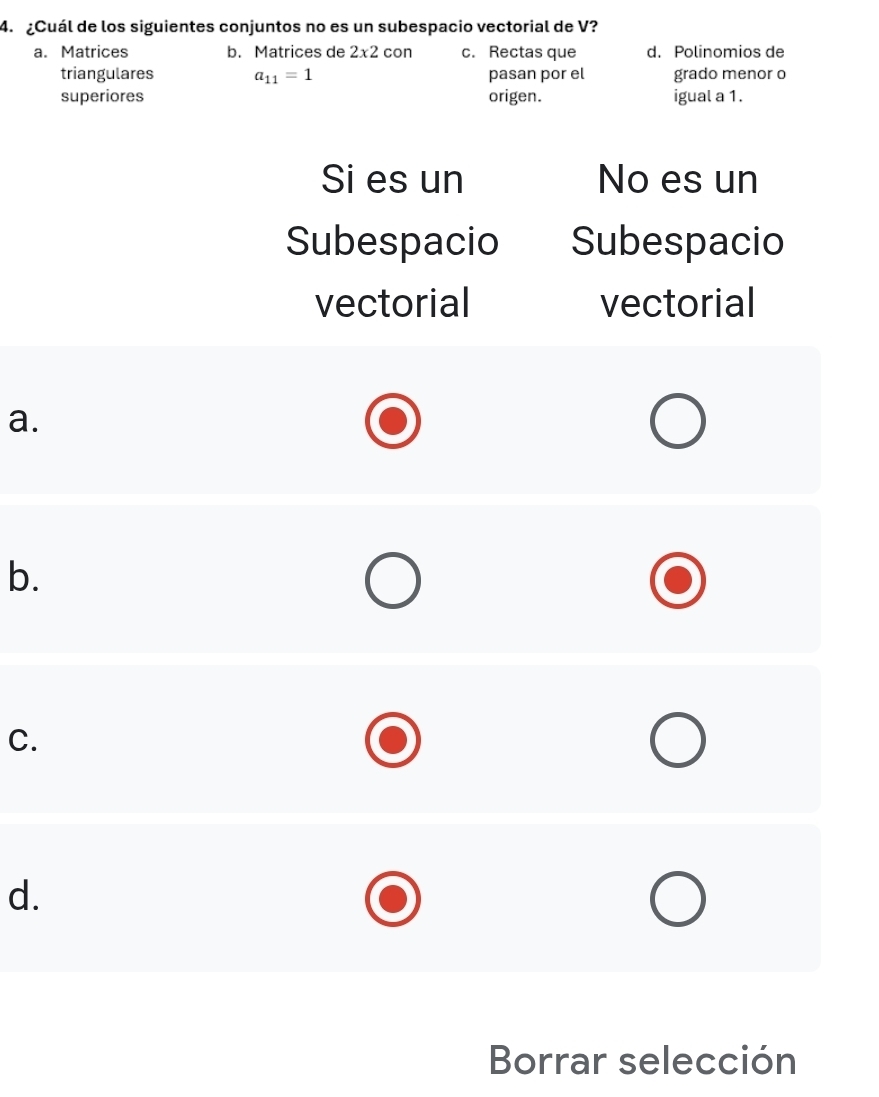Click the 'No es un Subespacio vectorial' column header
The height and width of the screenshot is (1097, 879).
[x=678, y=241]
